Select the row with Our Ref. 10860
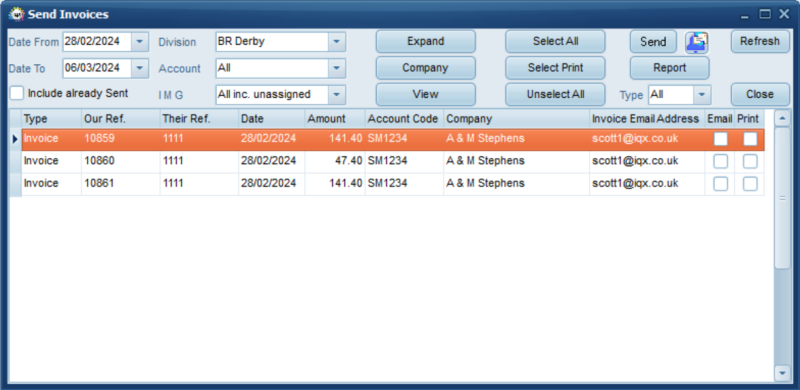The height and width of the screenshot is (390, 800). point(393,161)
